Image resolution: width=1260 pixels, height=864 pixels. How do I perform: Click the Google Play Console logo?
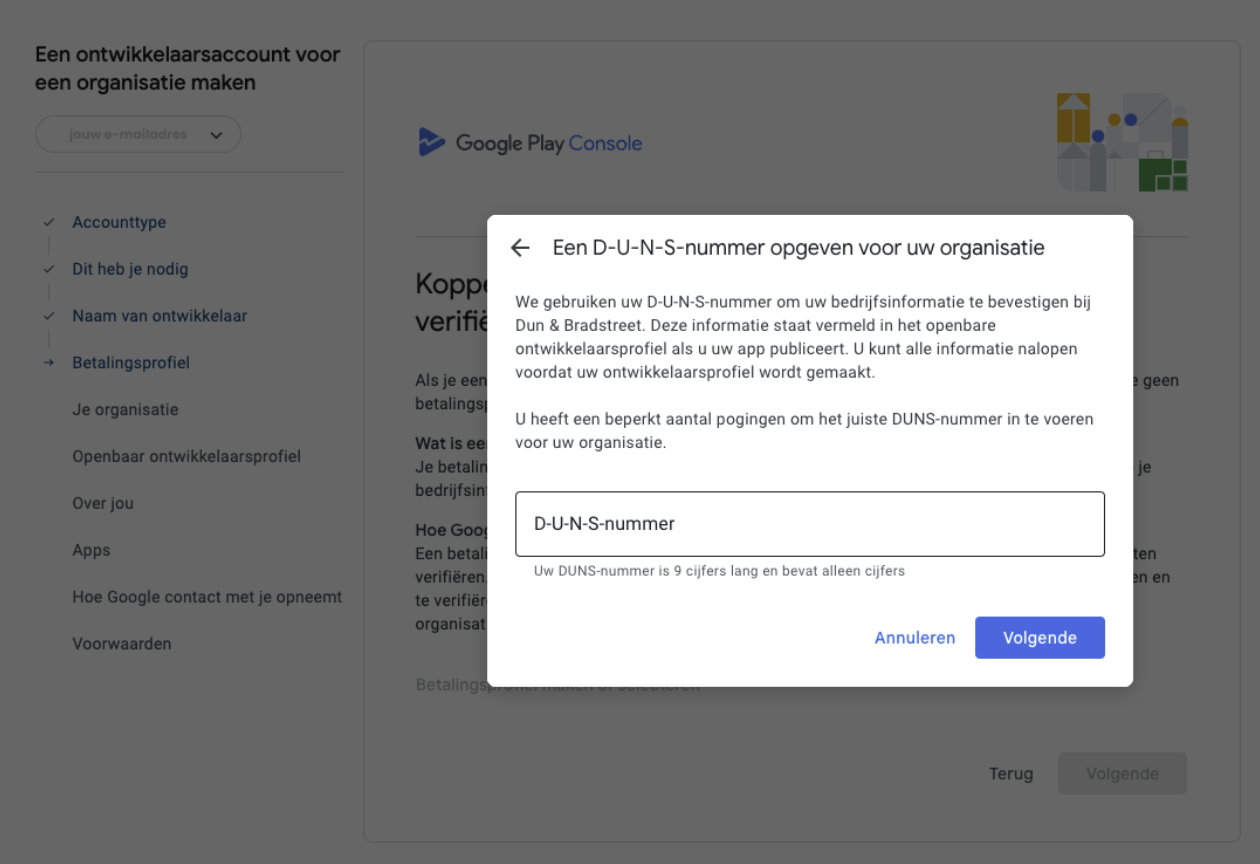coord(530,143)
